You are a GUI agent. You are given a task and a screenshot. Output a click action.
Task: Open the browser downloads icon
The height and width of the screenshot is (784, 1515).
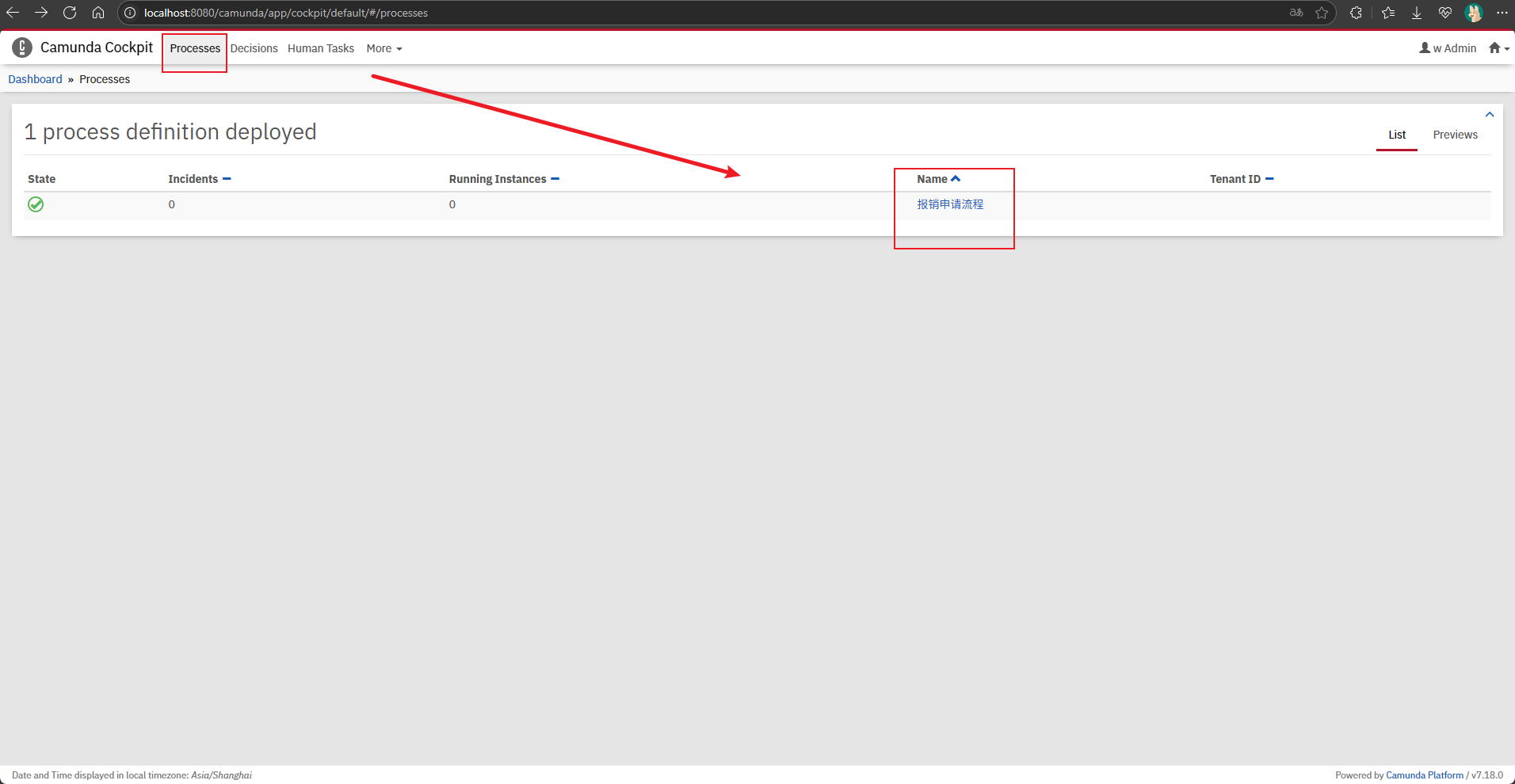pos(1417,13)
